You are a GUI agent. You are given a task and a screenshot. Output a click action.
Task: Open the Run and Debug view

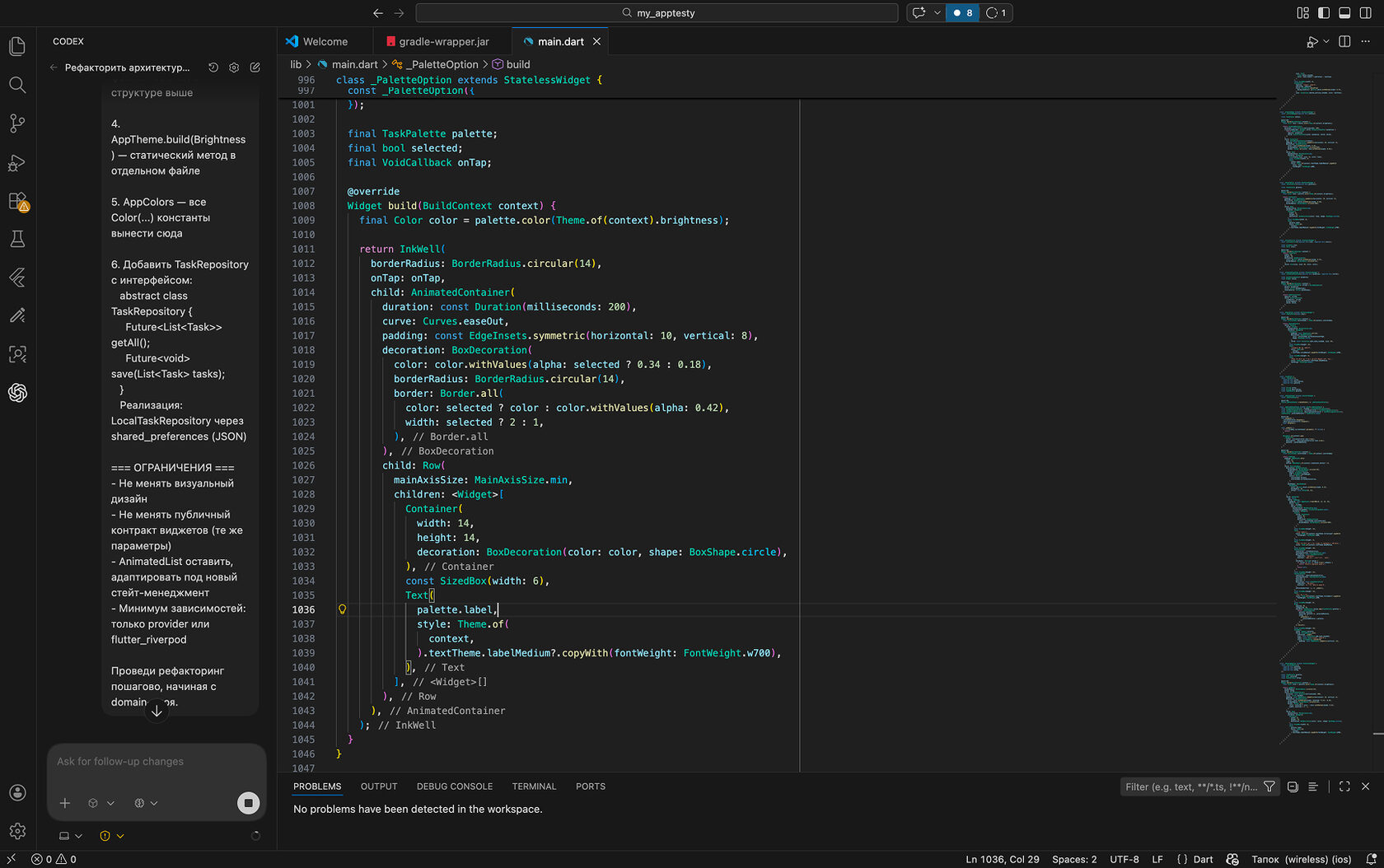click(17, 162)
